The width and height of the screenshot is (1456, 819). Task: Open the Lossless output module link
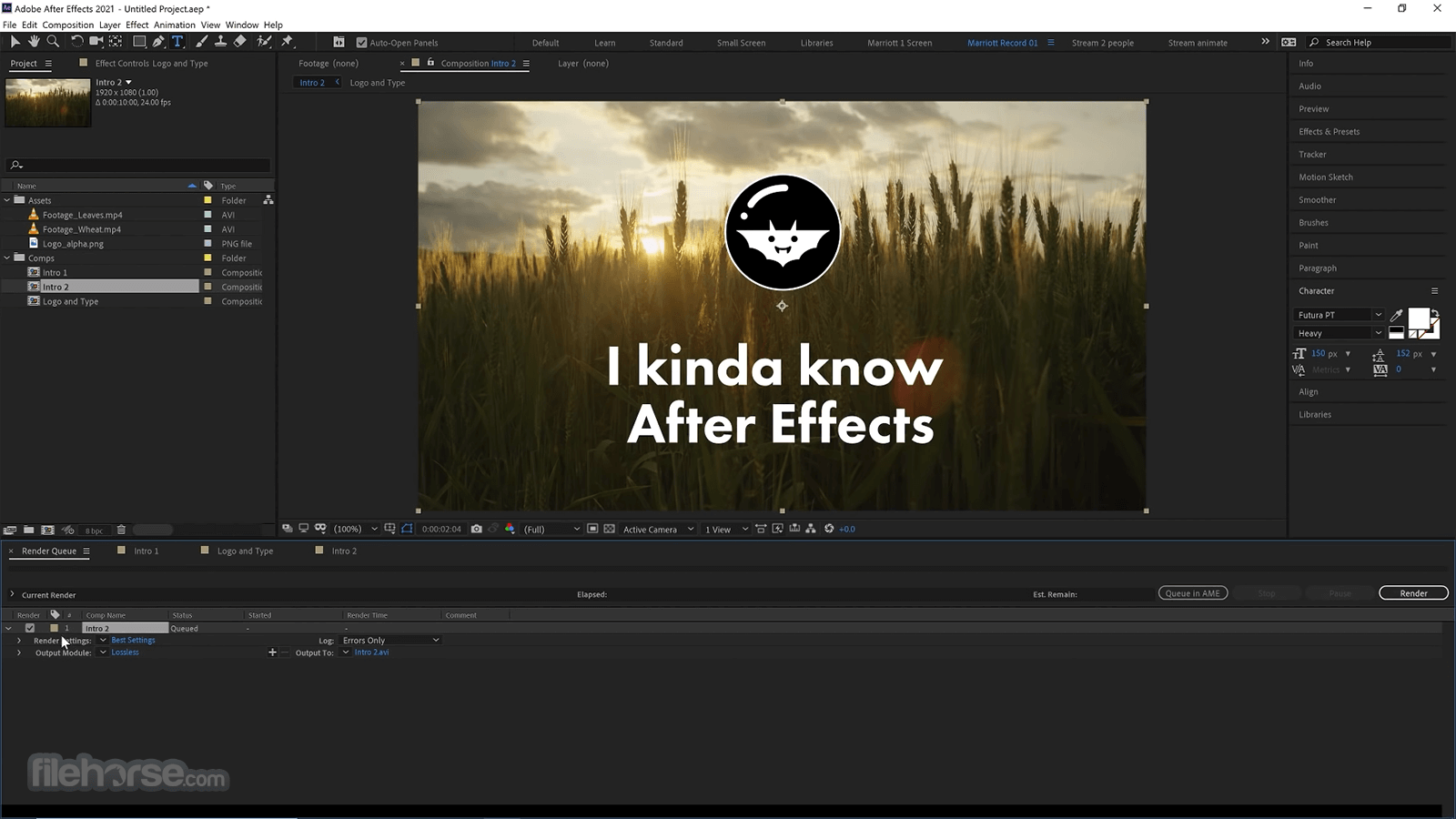125,652
